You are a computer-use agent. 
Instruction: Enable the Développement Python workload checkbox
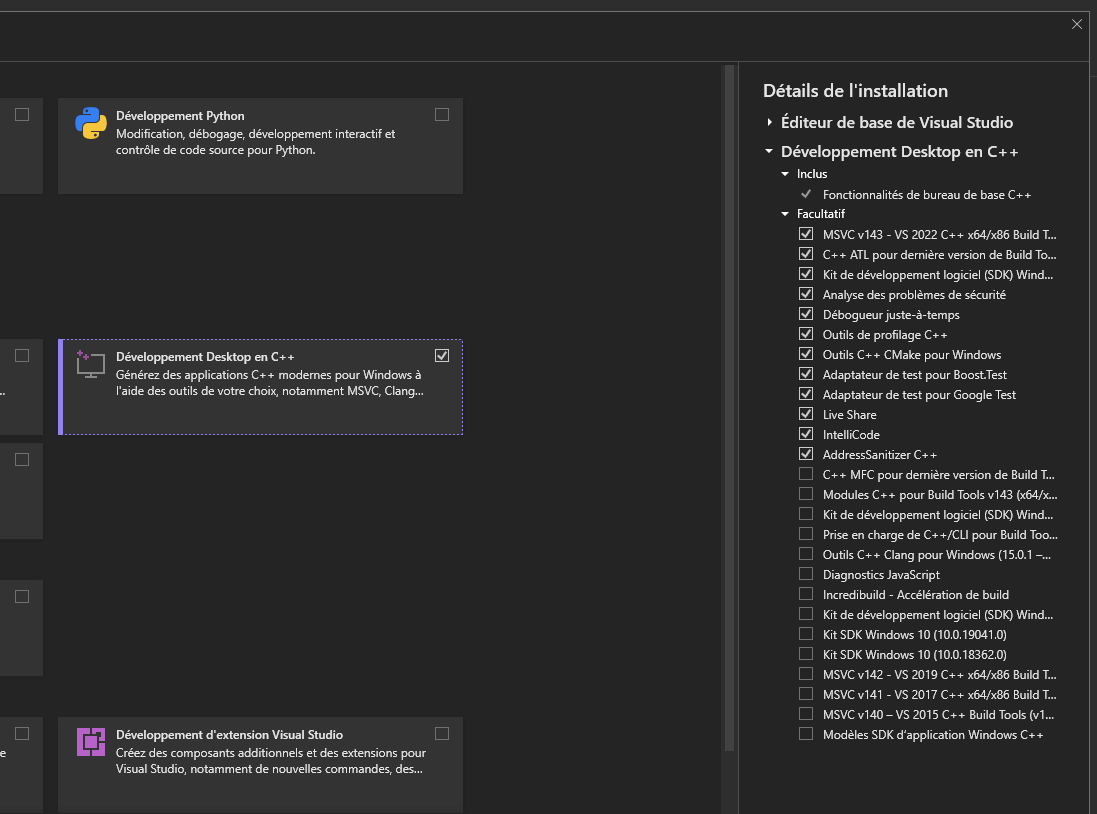[x=442, y=115]
